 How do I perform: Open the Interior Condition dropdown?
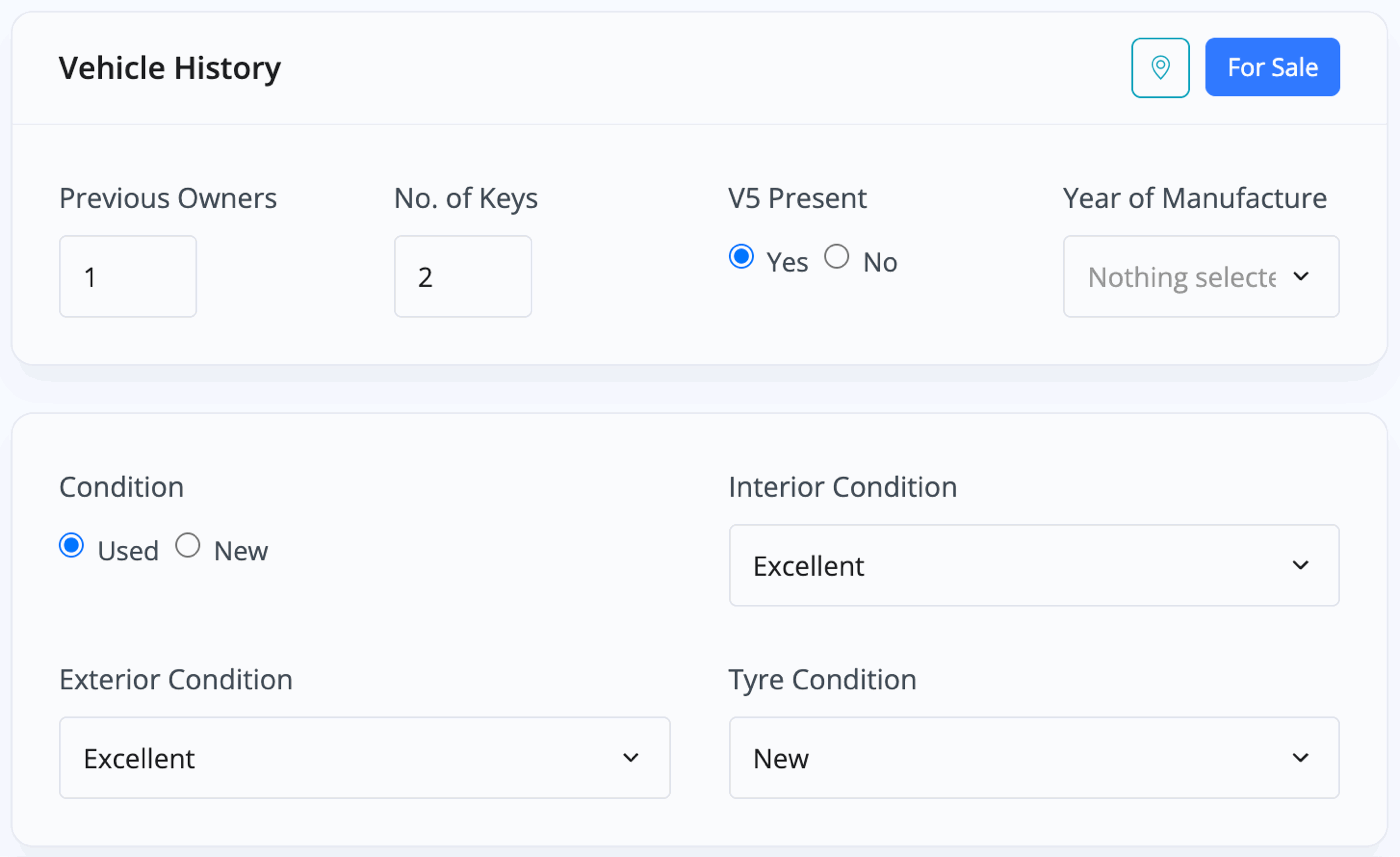point(1034,565)
